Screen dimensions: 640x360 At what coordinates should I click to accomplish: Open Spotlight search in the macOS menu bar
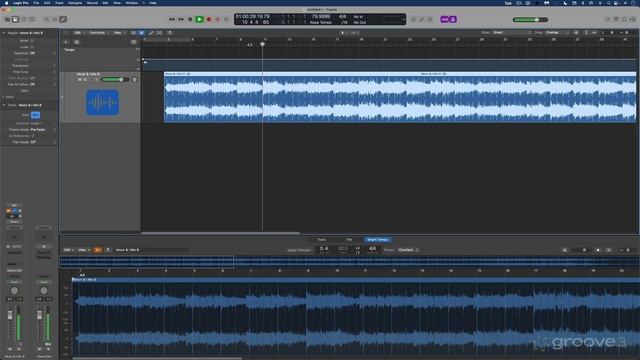pos(608,3)
